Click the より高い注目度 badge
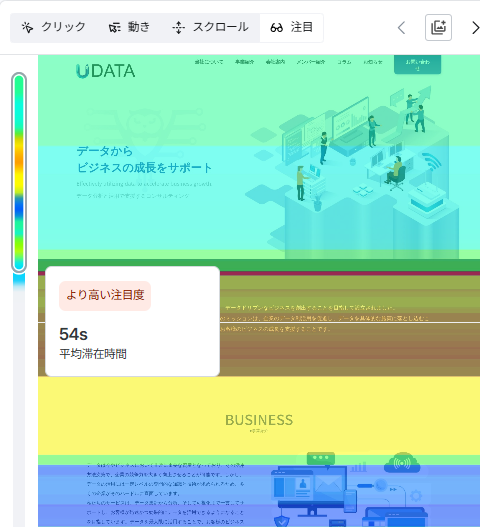This screenshot has height=527, width=480. coord(105,295)
